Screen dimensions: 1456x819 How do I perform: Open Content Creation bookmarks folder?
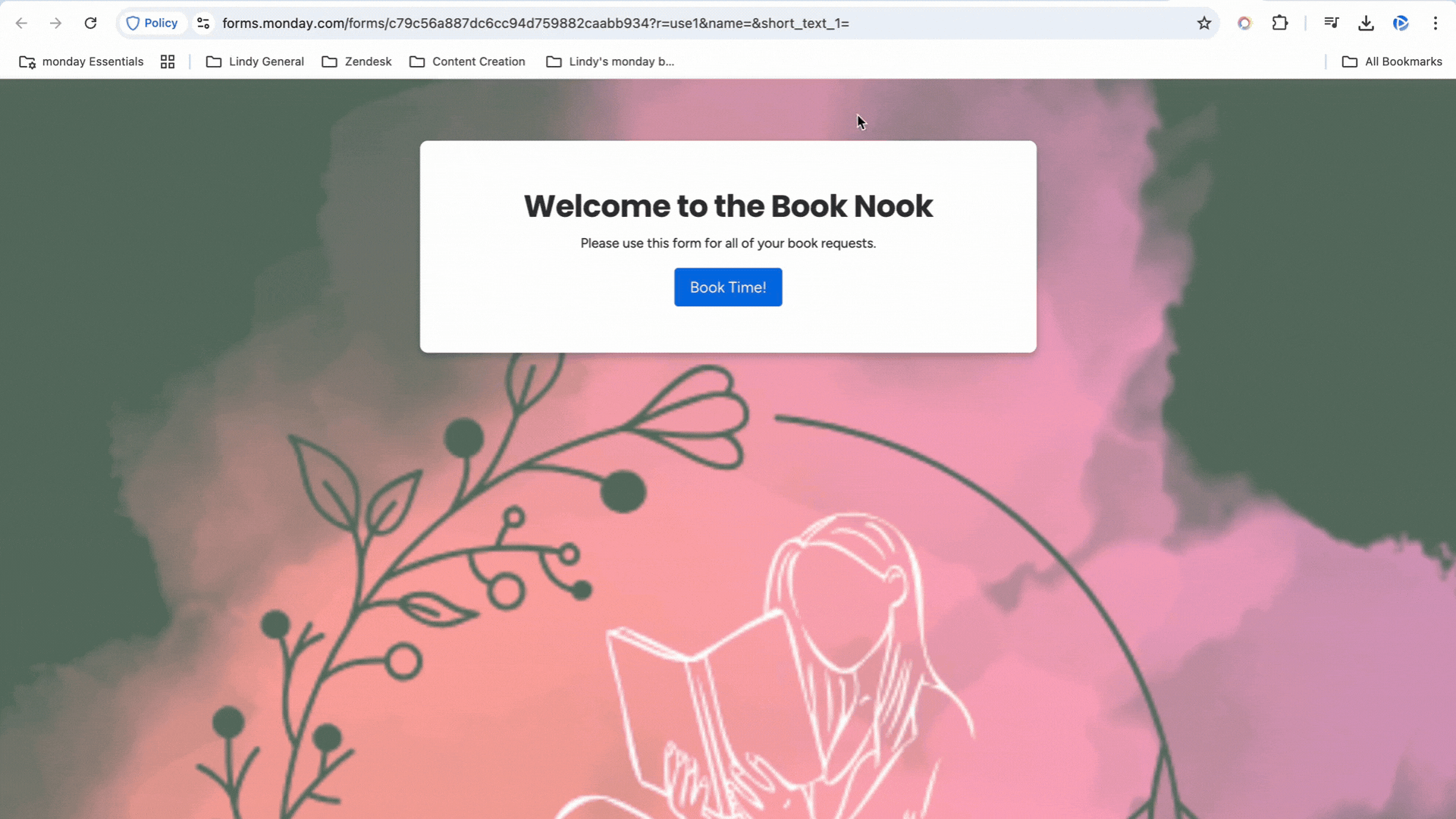point(467,62)
